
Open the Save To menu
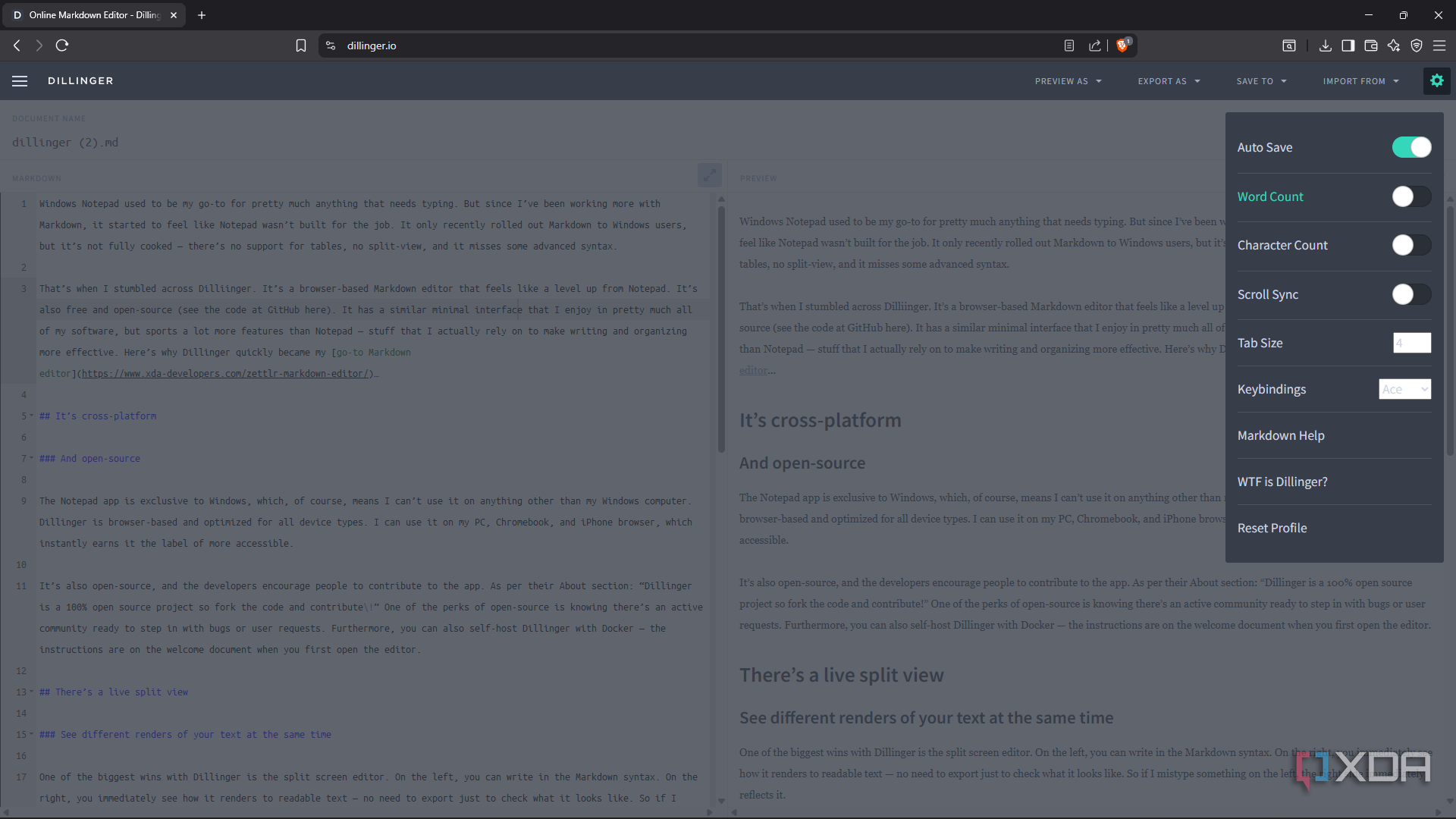pos(1261,81)
